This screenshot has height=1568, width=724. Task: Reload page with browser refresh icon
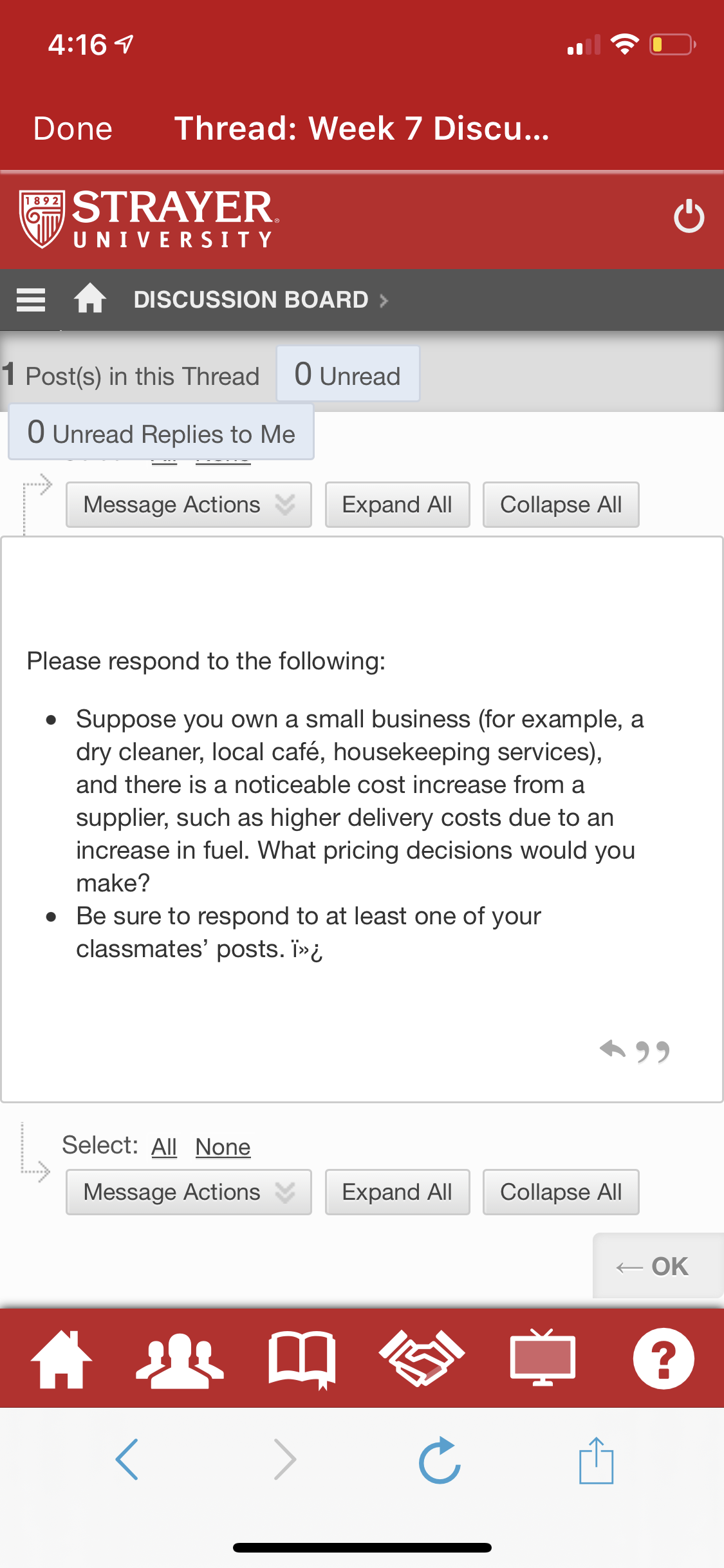point(440,1460)
